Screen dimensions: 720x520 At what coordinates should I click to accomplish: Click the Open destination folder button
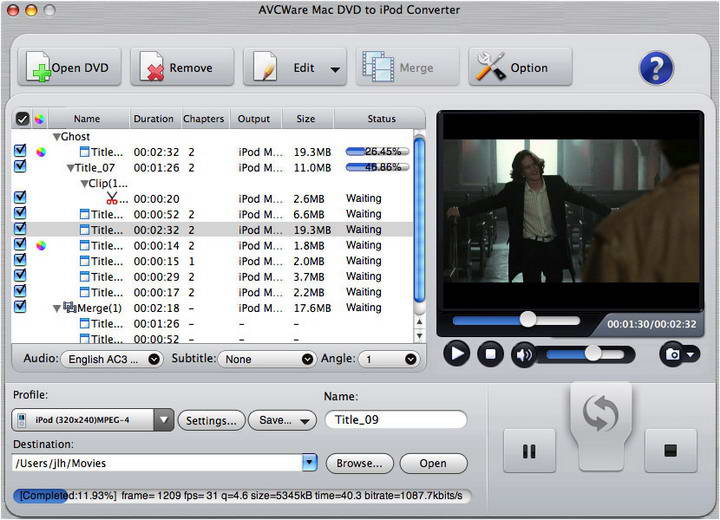coord(433,463)
